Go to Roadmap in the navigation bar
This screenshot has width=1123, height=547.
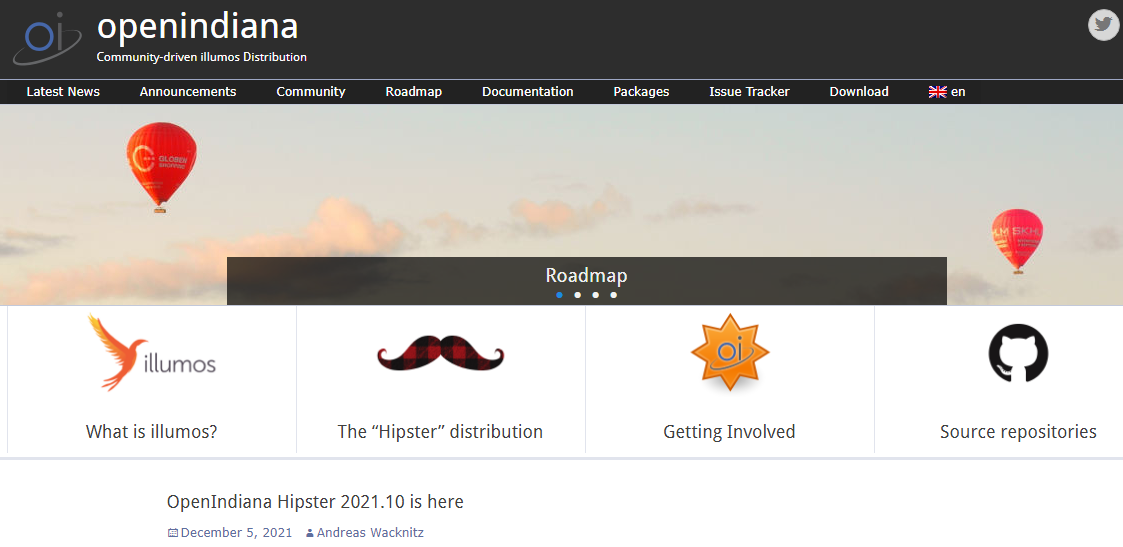[413, 92]
